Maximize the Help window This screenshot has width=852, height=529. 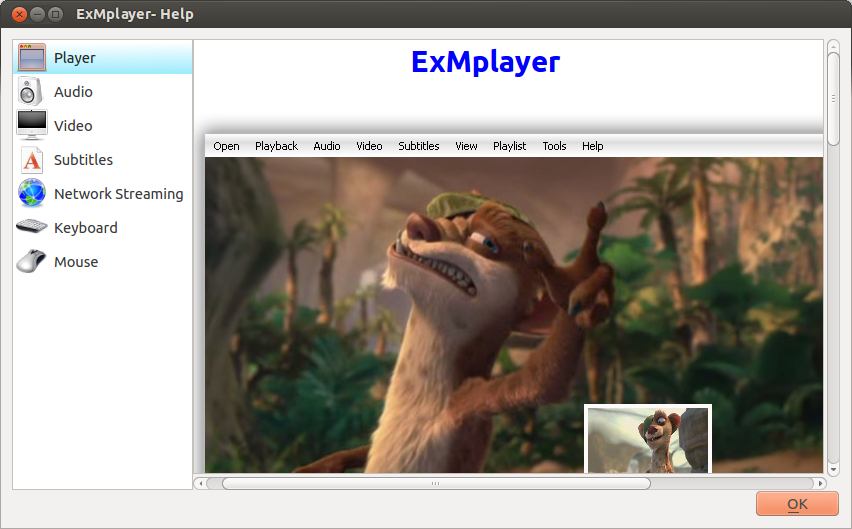[x=55, y=14]
